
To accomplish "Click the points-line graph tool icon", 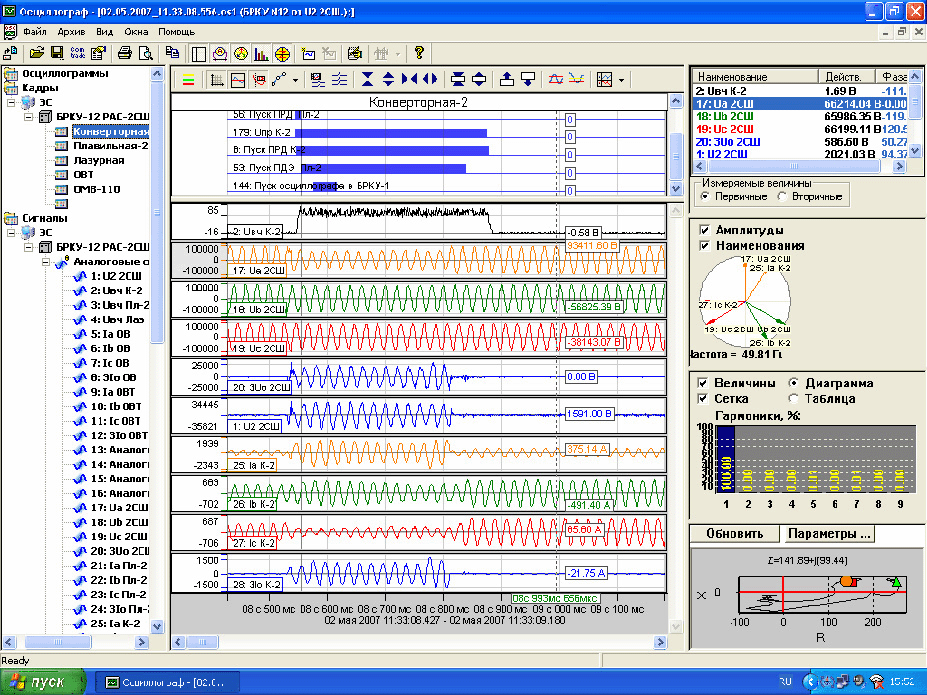I will pyautogui.click(x=279, y=80).
